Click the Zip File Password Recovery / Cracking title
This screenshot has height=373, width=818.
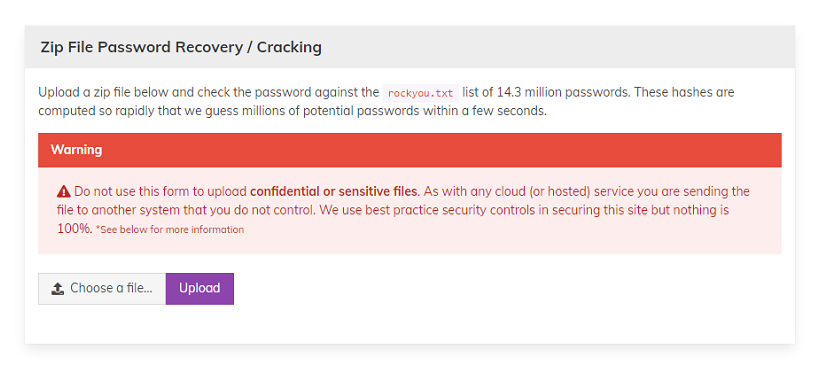coord(181,47)
